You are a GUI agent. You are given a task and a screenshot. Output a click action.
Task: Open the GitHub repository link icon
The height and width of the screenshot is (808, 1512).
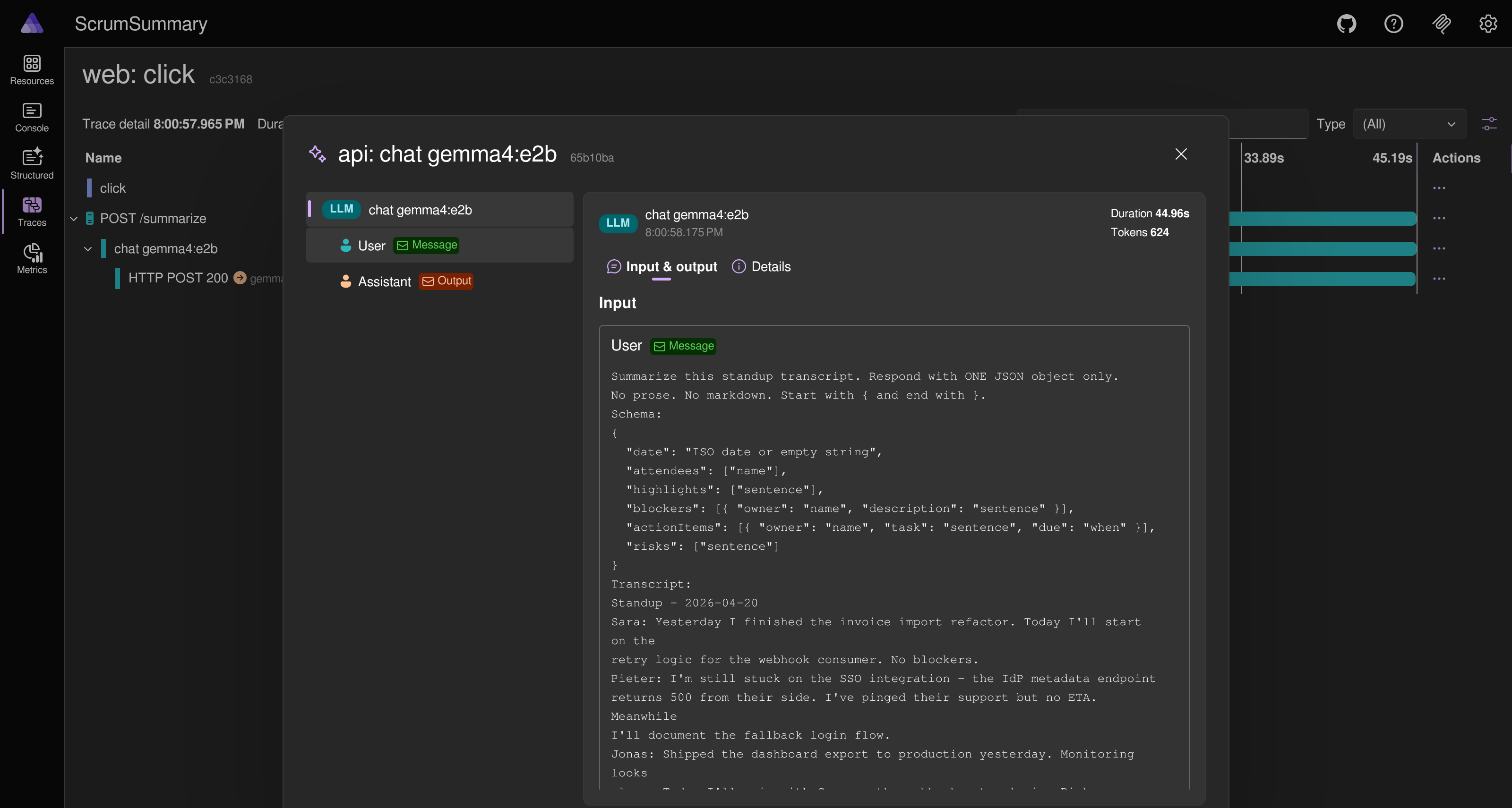pyautogui.click(x=1347, y=24)
